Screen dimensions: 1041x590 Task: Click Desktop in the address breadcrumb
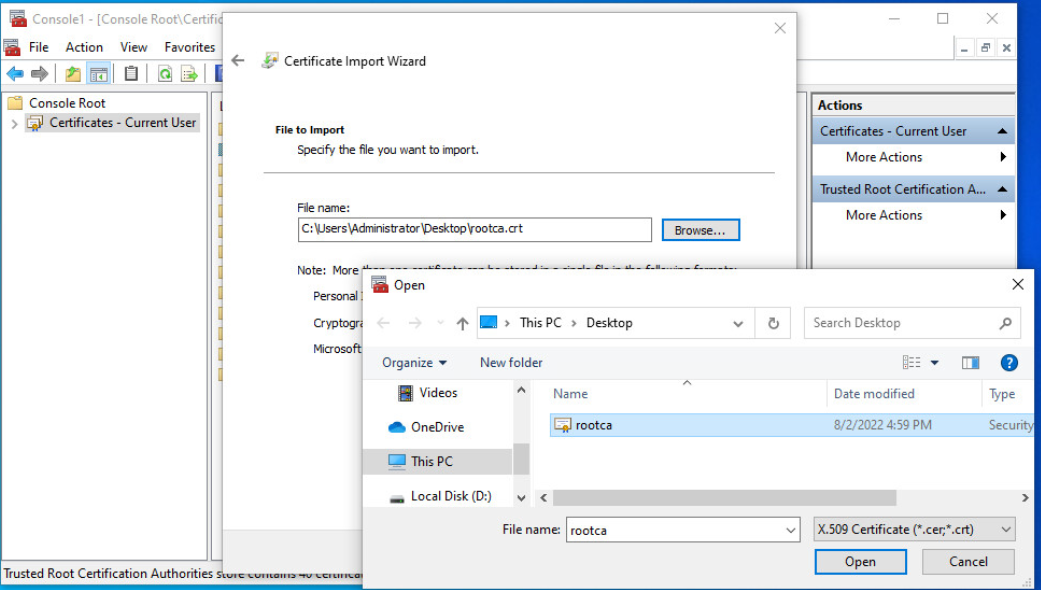click(x=609, y=323)
